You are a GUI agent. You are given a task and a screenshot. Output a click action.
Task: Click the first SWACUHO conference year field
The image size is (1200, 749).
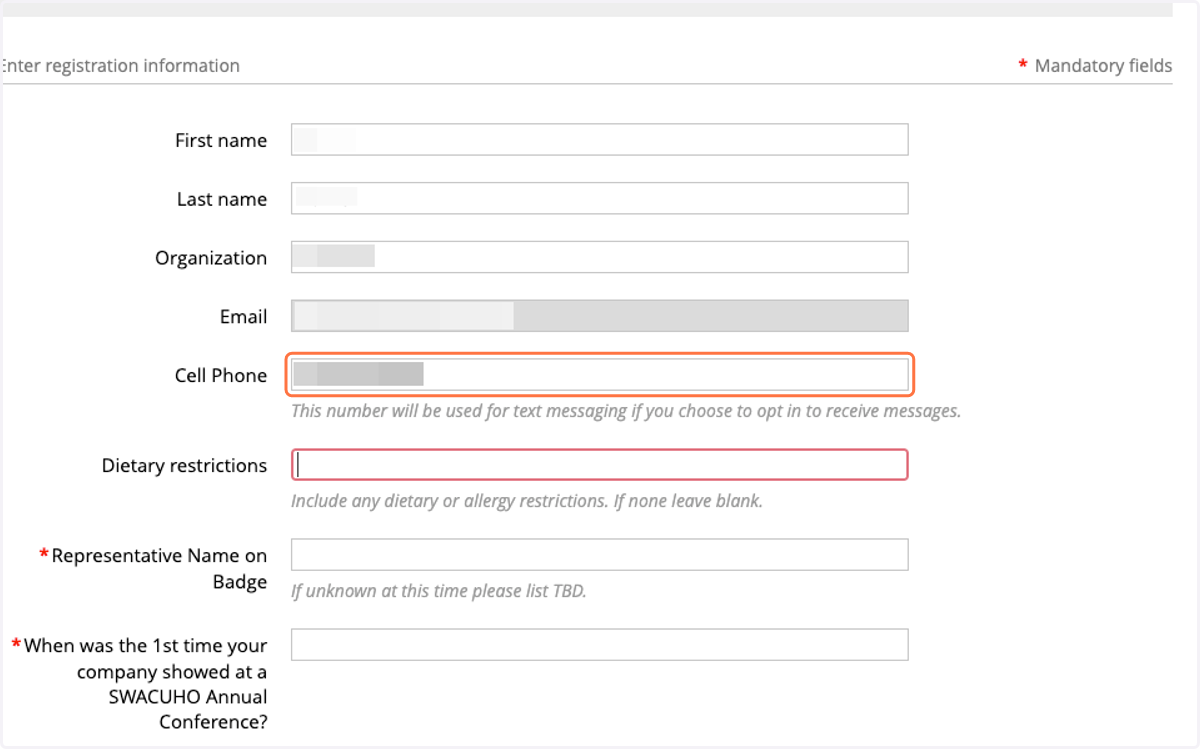(599, 645)
